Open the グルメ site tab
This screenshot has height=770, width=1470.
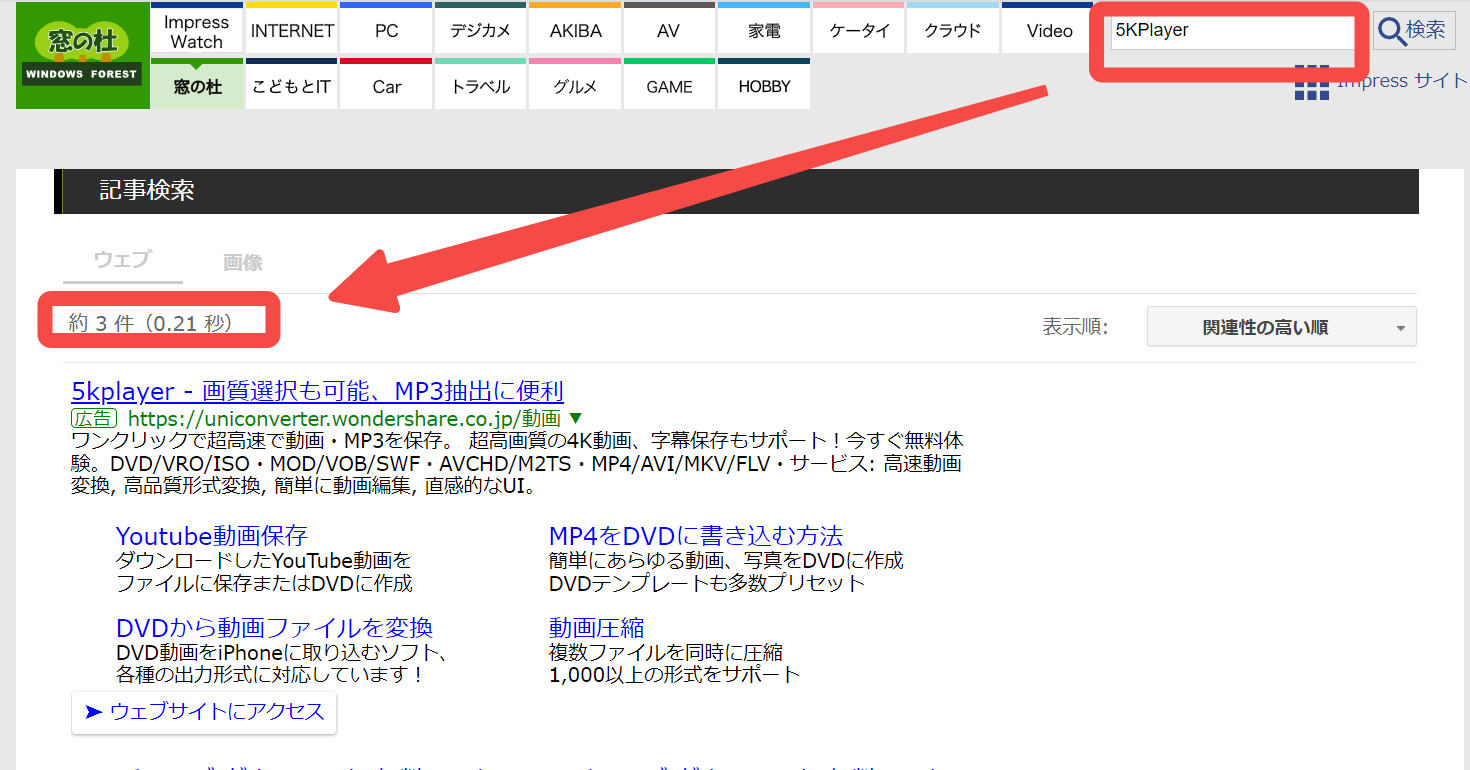pos(575,84)
